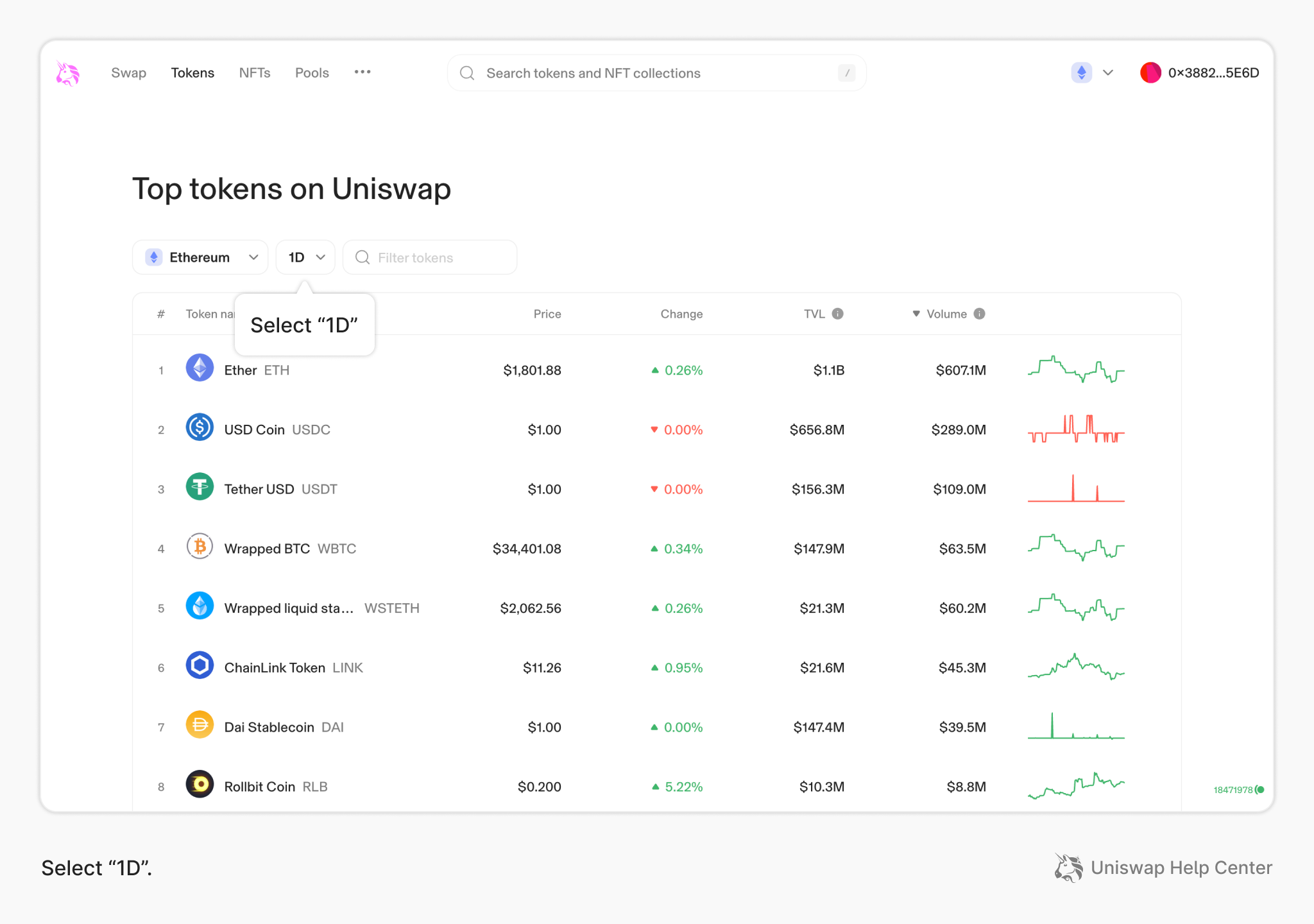
Task: Open the Rollbit Coin RLB name
Action: [x=276, y=787]
